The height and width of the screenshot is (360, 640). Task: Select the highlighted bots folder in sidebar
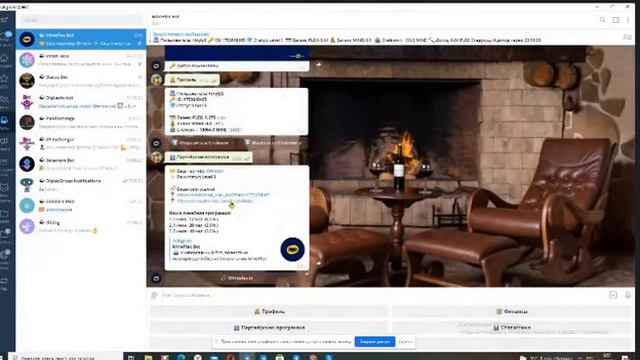pos(4,122)
